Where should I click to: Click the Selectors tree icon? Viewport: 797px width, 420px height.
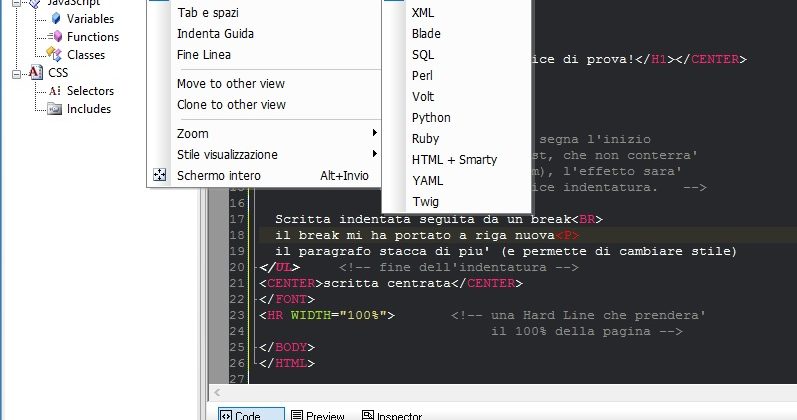click(x=55, y=91)
